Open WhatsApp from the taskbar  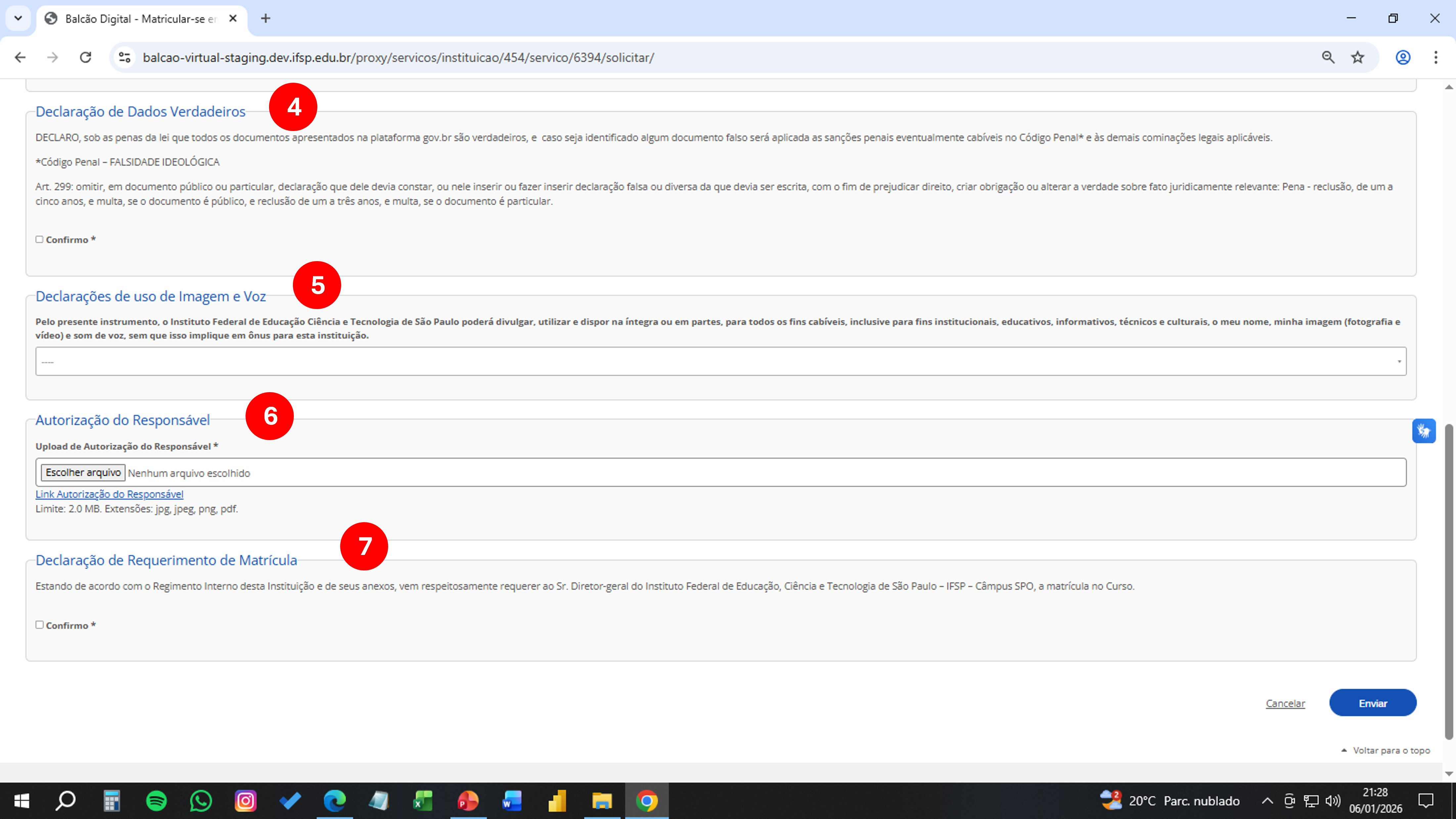(201, 800)
